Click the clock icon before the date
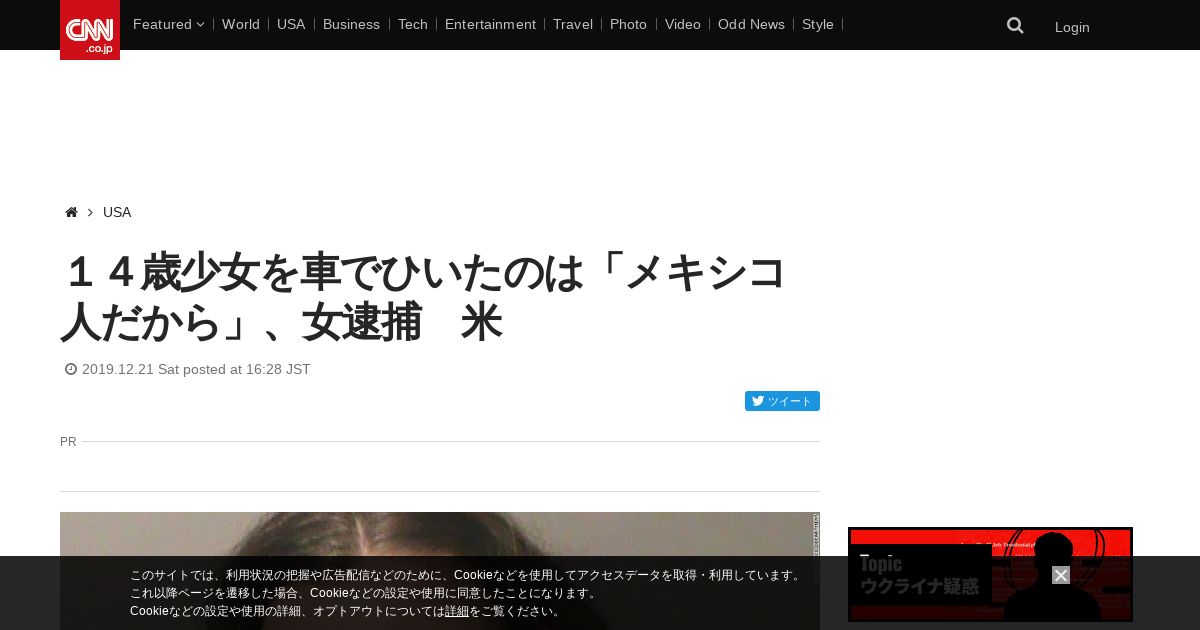Image resolution: width=1200 pixels, height=630 pixels. click(x=71, y=369)
